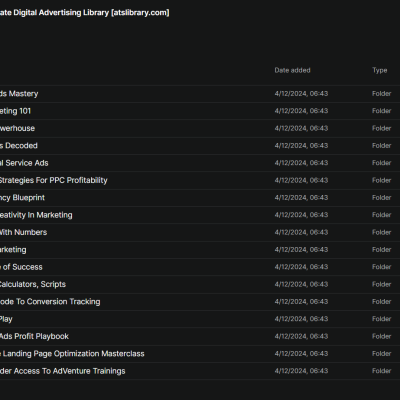The width and height of the screenshot is (400, 400).
Task: Click the date cell in 'AdVenture Trainings' row
Action: [x=301, y=371]
